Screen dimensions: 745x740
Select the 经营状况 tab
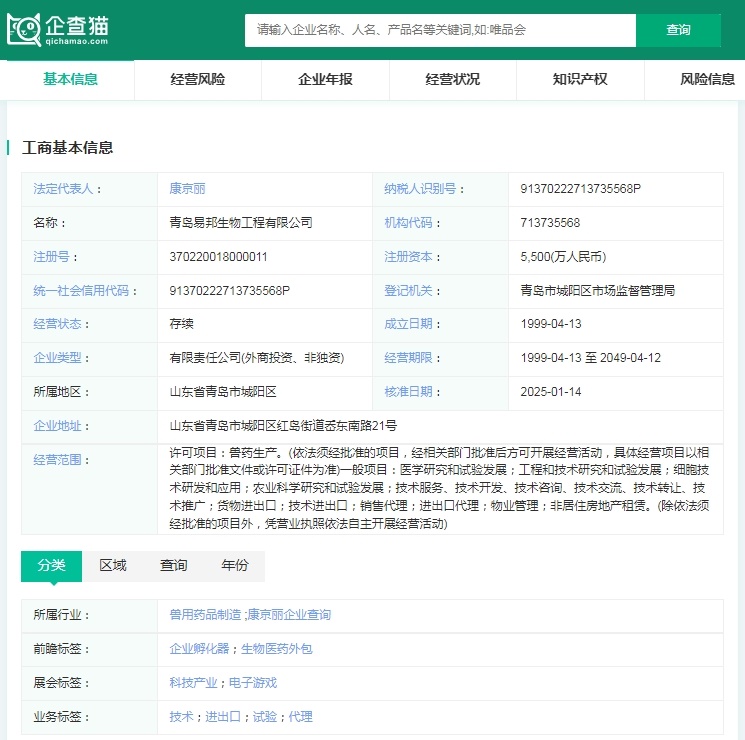click(x=452, y=79)
